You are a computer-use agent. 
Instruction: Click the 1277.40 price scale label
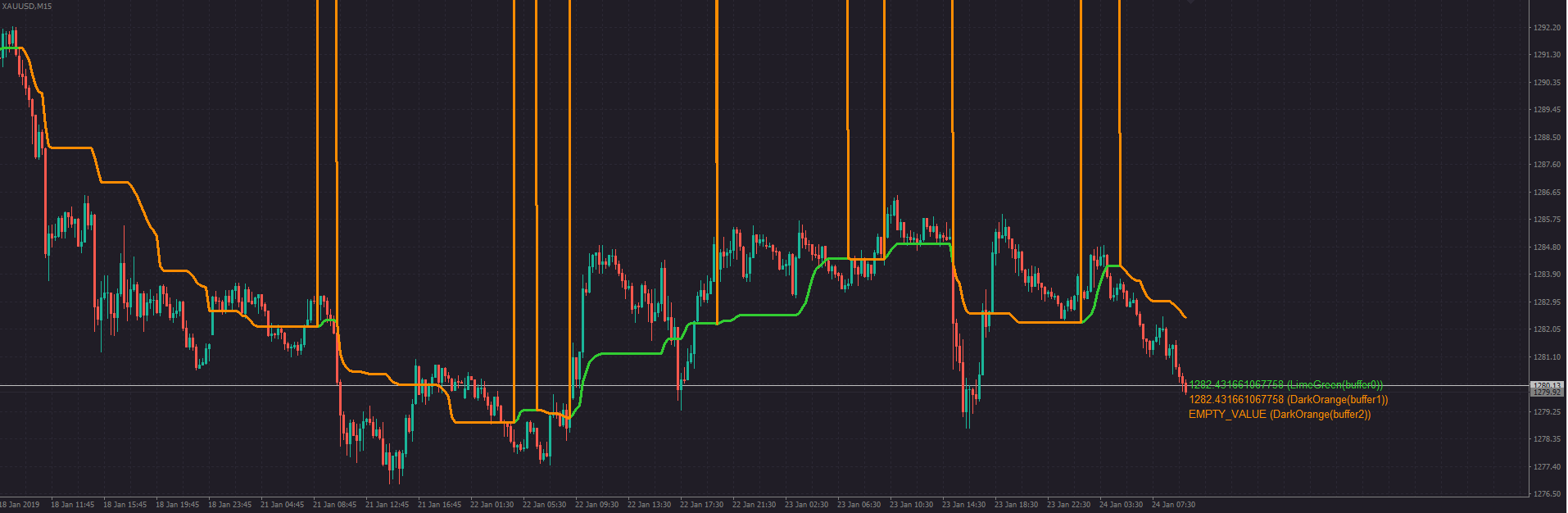(1547, 467)
